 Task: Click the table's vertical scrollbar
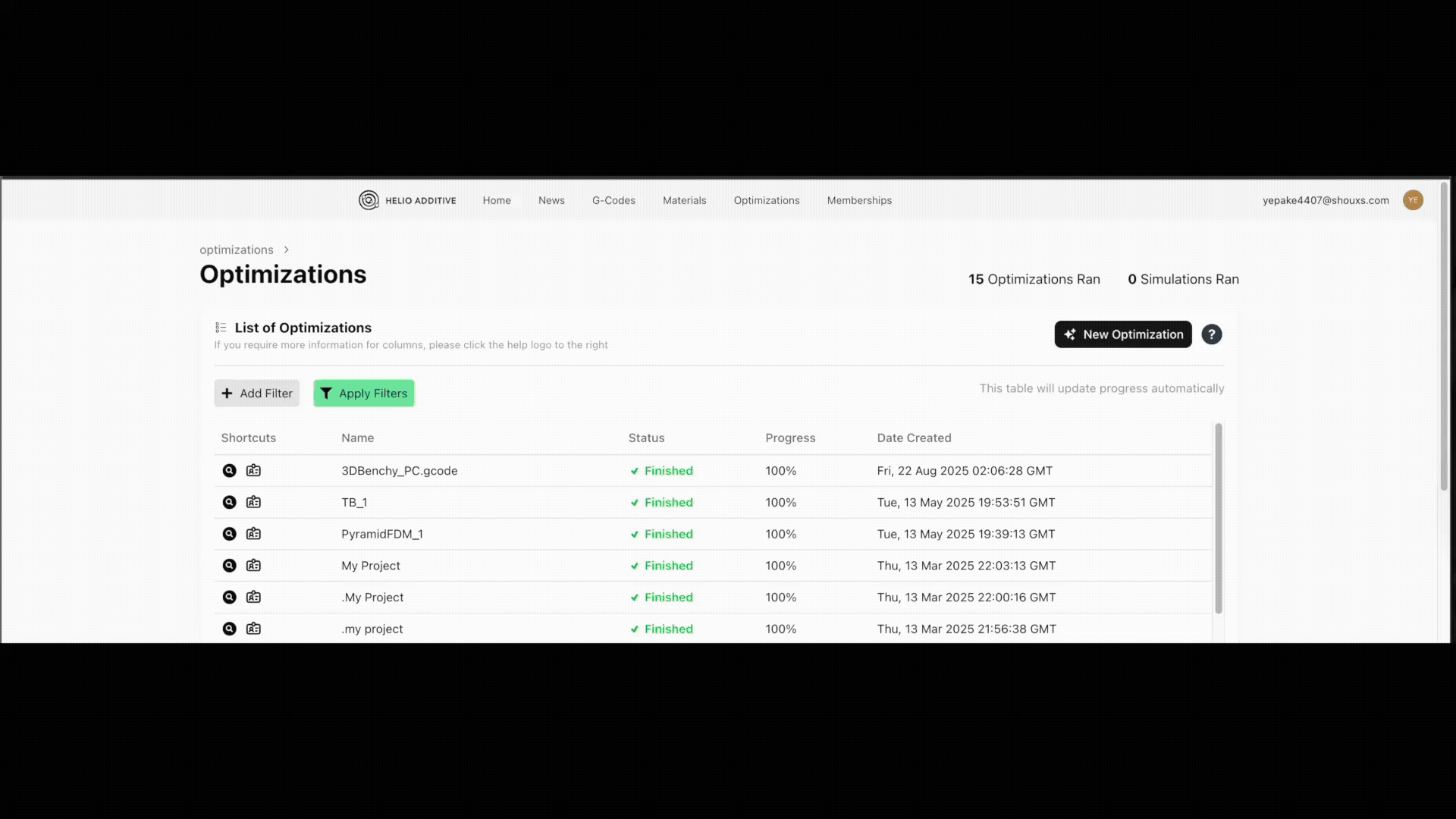pyautogui.click(x=1218, y=519)
